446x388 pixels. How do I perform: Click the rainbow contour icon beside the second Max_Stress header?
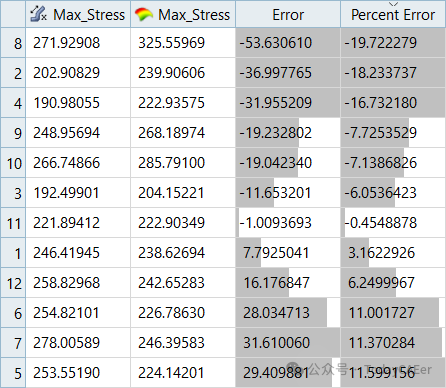click(144, 14)
